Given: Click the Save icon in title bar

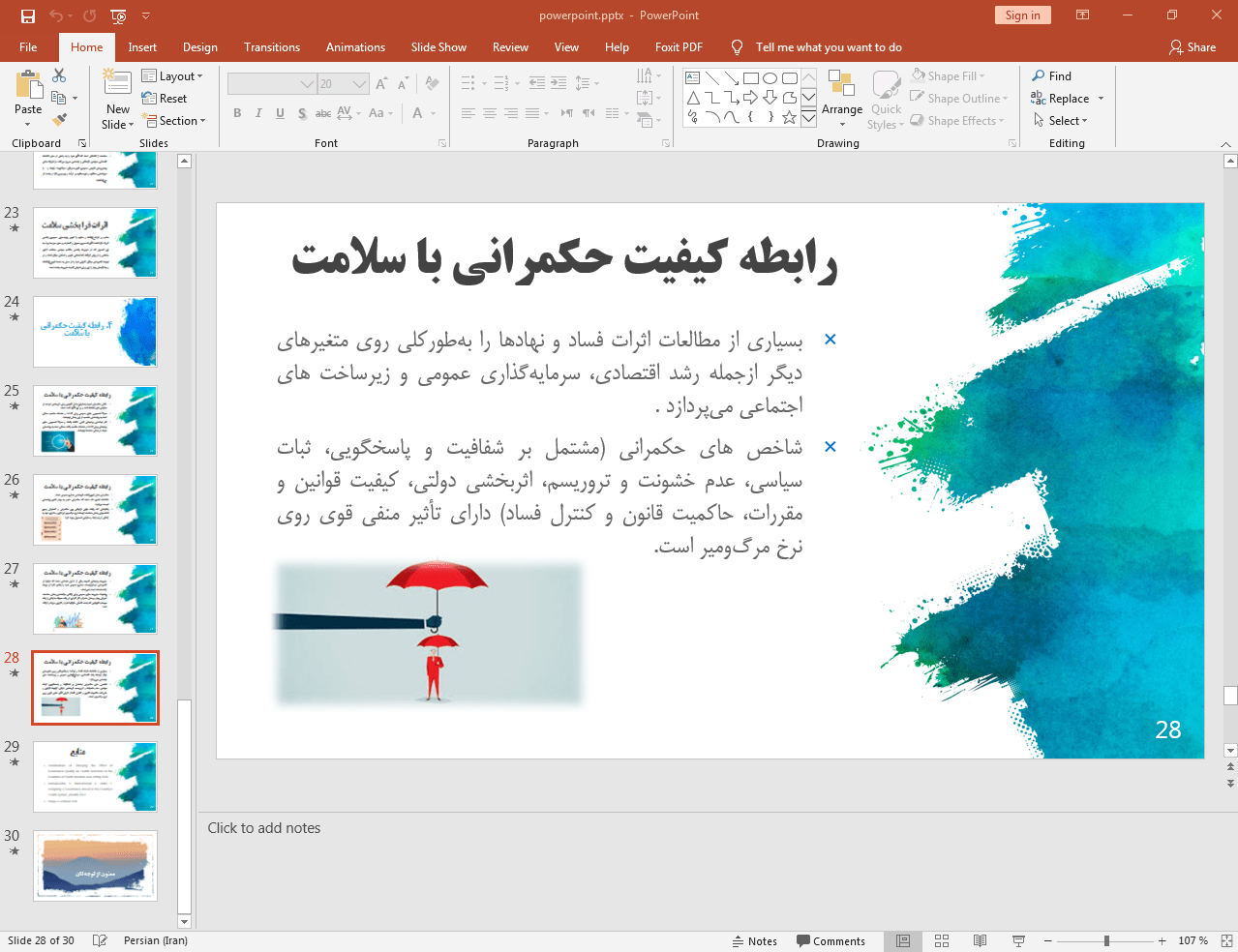Looking at the screenshot, I should pyautogui.click(x=27, y=15).
